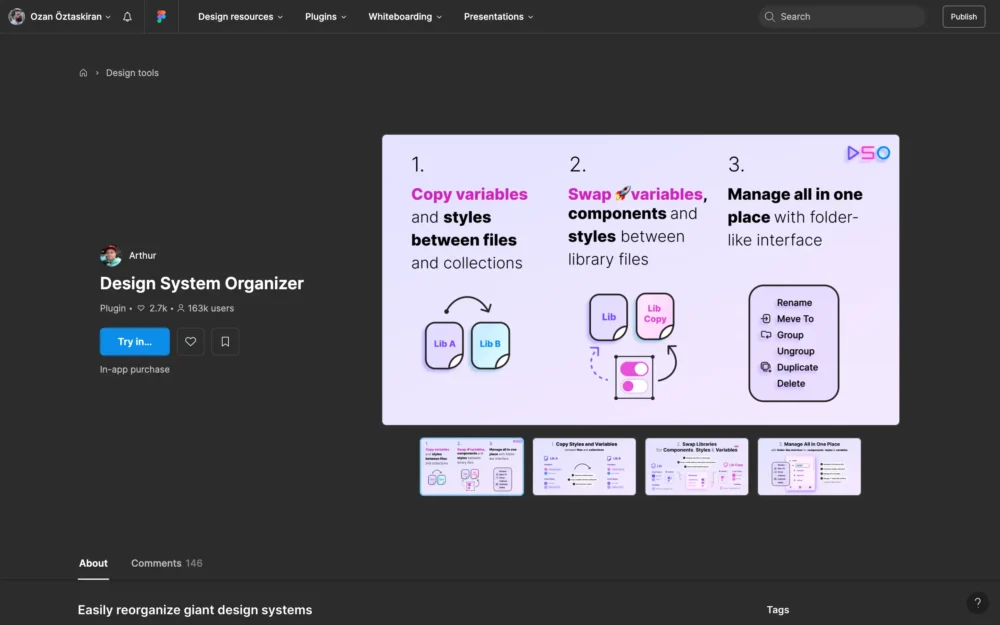This screenshot has width=1000, height=625.
Task: Select the About tab
Action: point(93,563)
